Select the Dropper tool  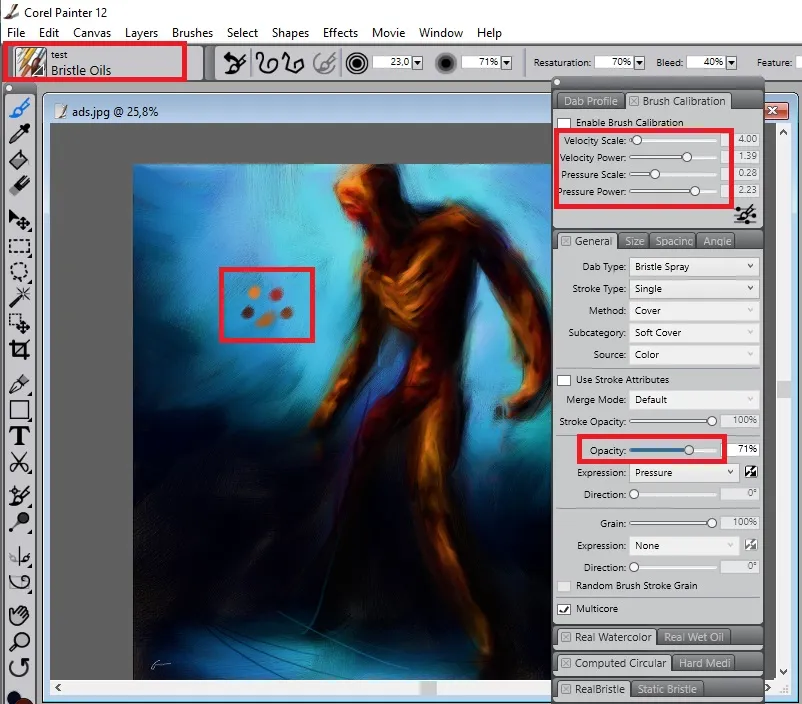click(x=19, y=134)
